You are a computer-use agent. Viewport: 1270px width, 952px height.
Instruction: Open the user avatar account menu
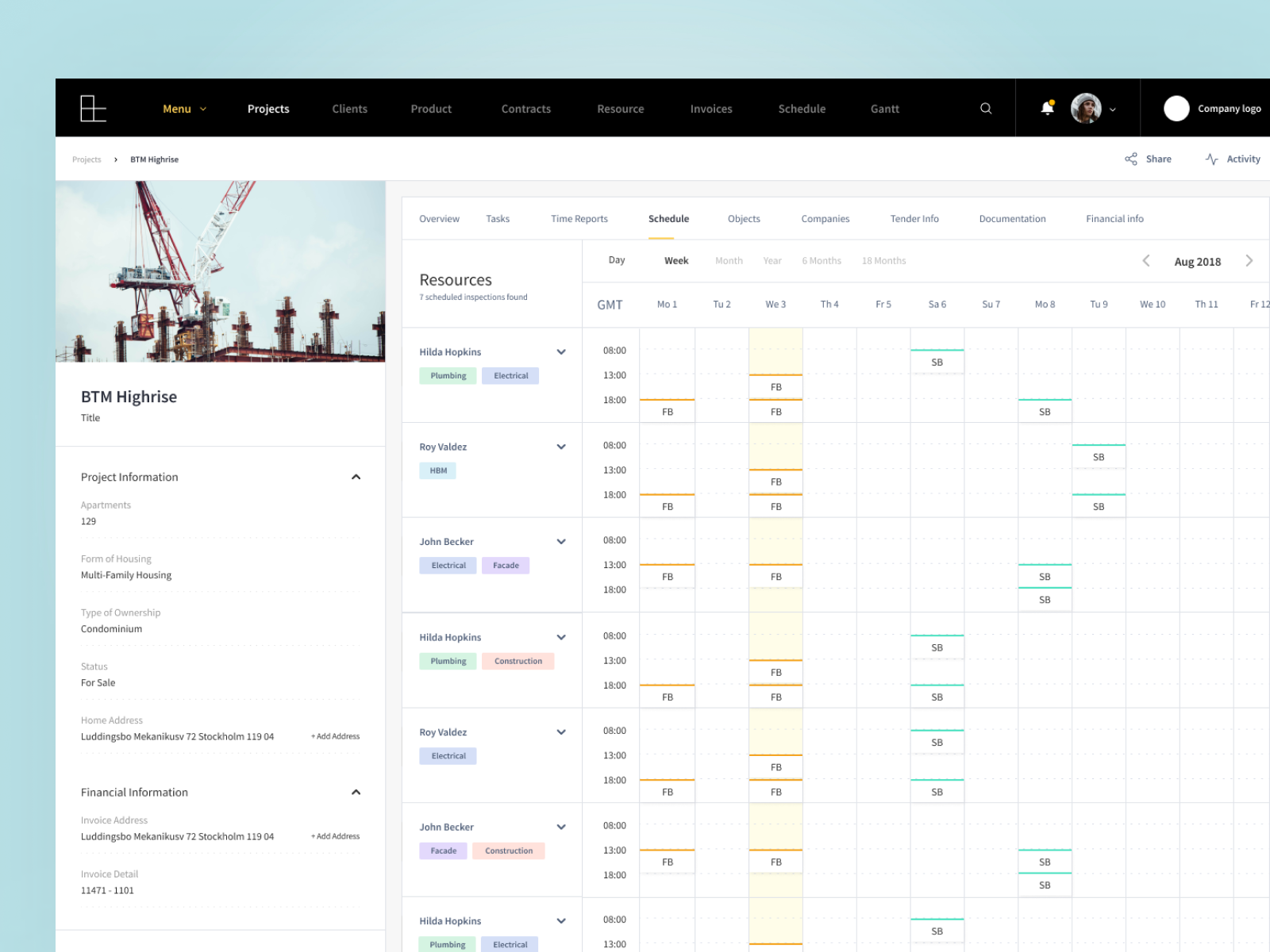(1084, 108)
